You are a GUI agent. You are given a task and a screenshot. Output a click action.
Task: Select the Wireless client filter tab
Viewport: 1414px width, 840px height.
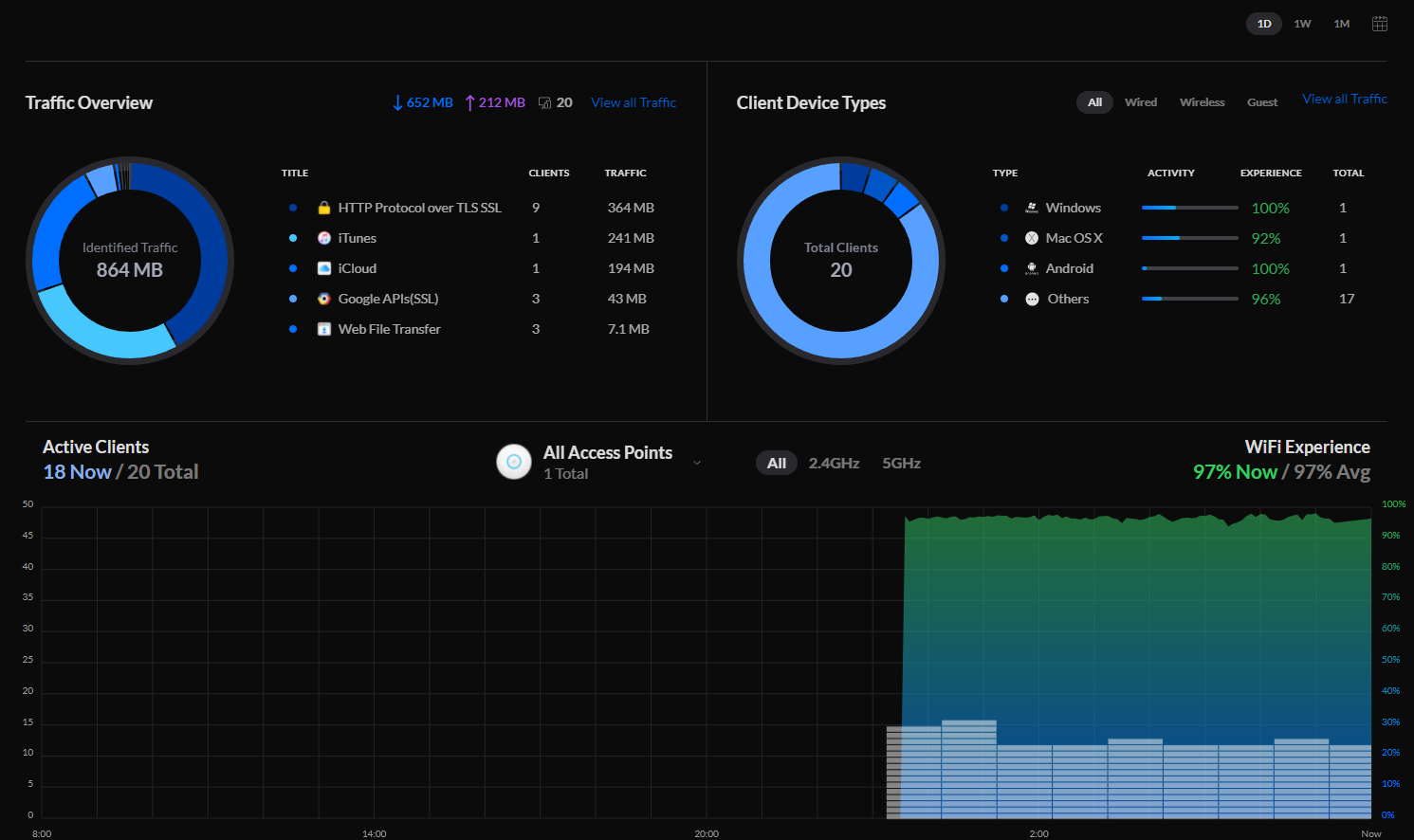pyautogui.click(x=1202, y=102)
